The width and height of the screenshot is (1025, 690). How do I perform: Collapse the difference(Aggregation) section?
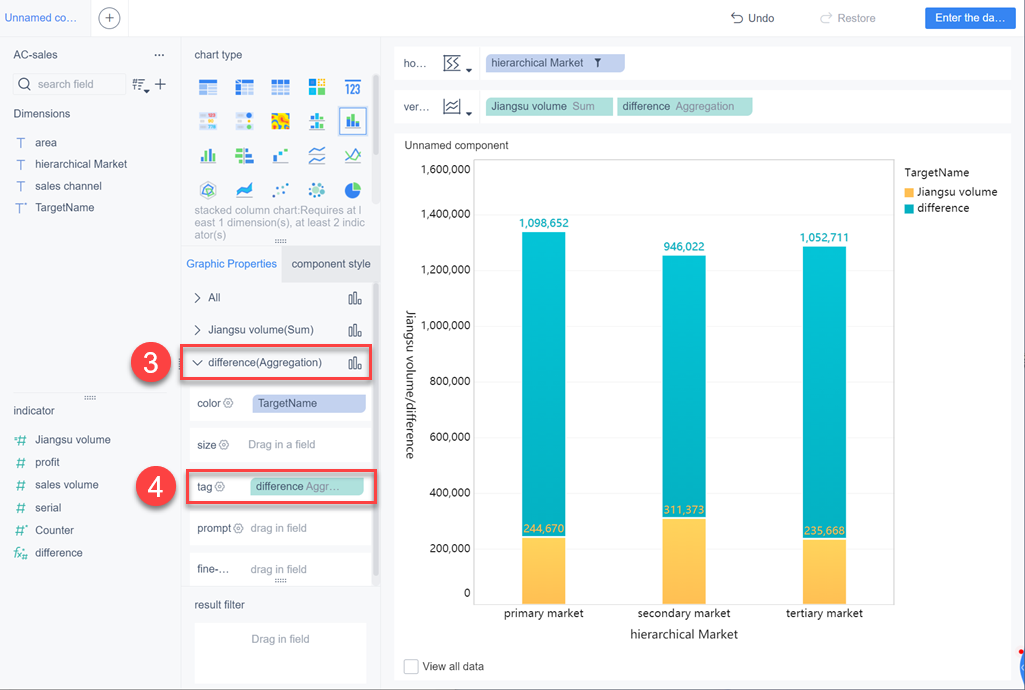(x=197, y=363)
